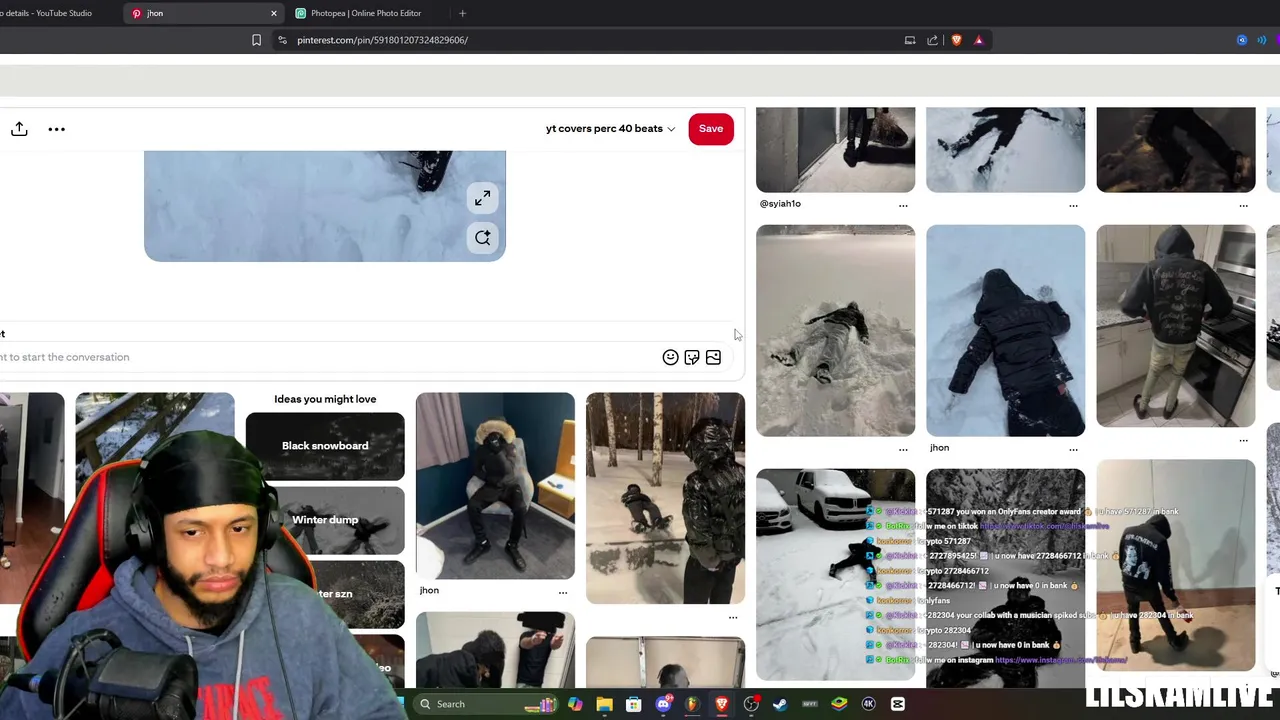The image size is (1280, 720).
Task: Open the pin's three-dot options menu
Action: click(x=57, y=129)
